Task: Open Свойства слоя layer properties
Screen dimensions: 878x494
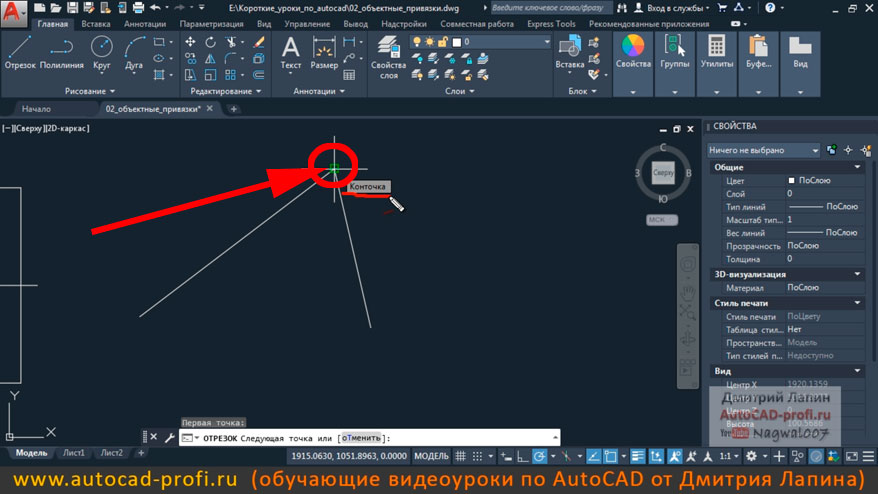Action: (x=388, y=57)
